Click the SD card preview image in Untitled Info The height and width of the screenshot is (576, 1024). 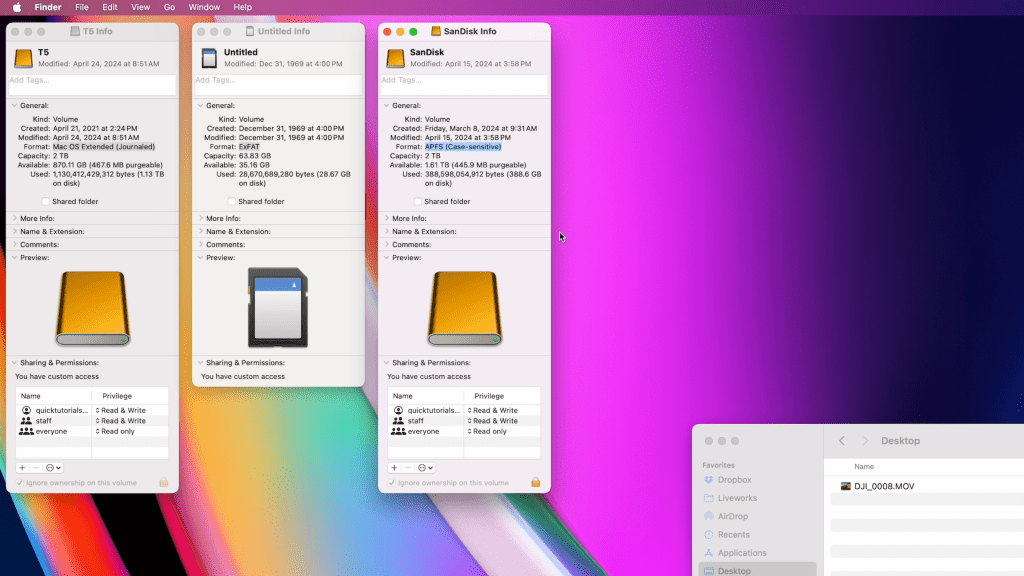tap(278, 308)
